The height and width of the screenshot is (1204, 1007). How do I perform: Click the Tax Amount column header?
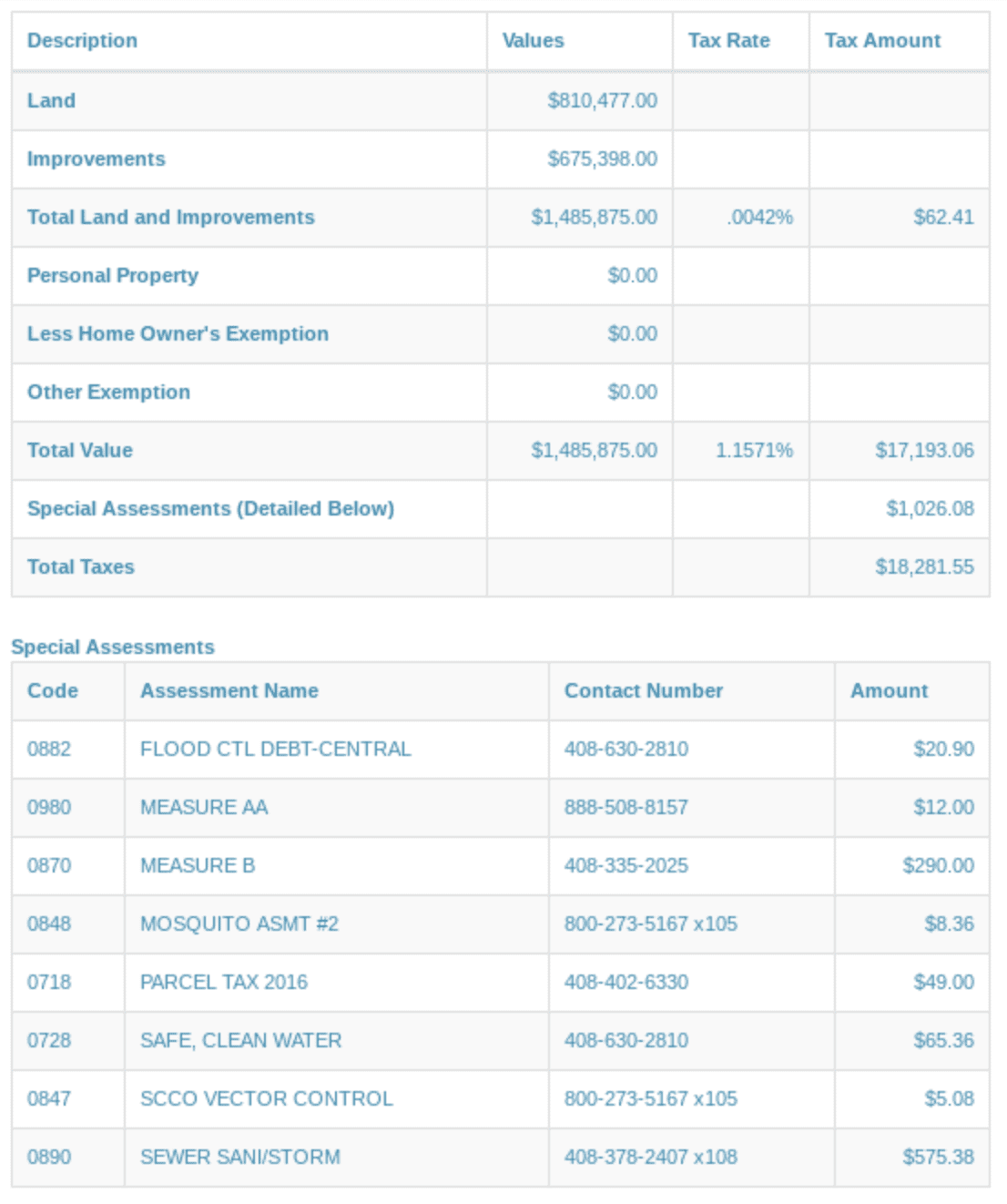pos(882,41)
